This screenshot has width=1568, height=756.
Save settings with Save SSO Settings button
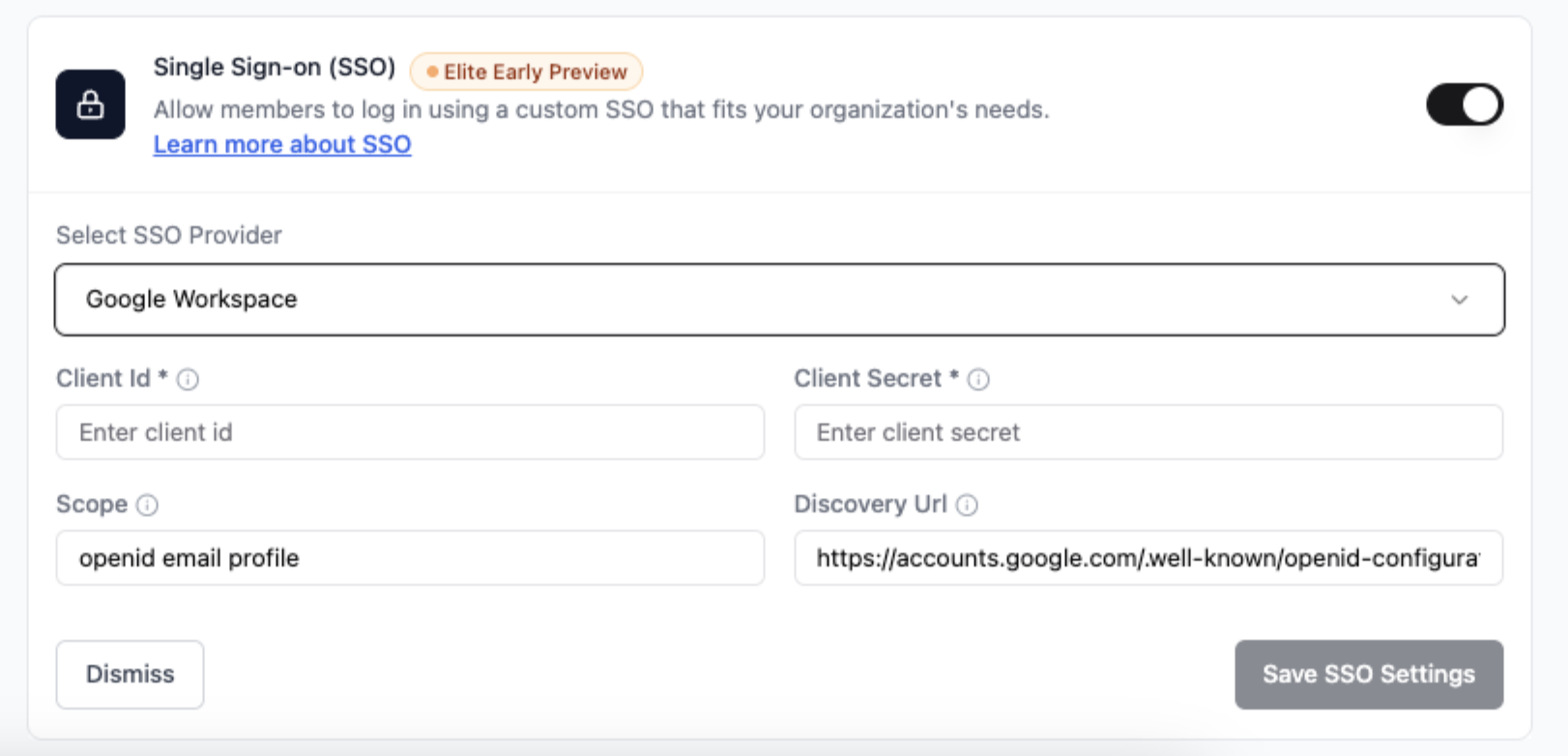pos(1368,674)
